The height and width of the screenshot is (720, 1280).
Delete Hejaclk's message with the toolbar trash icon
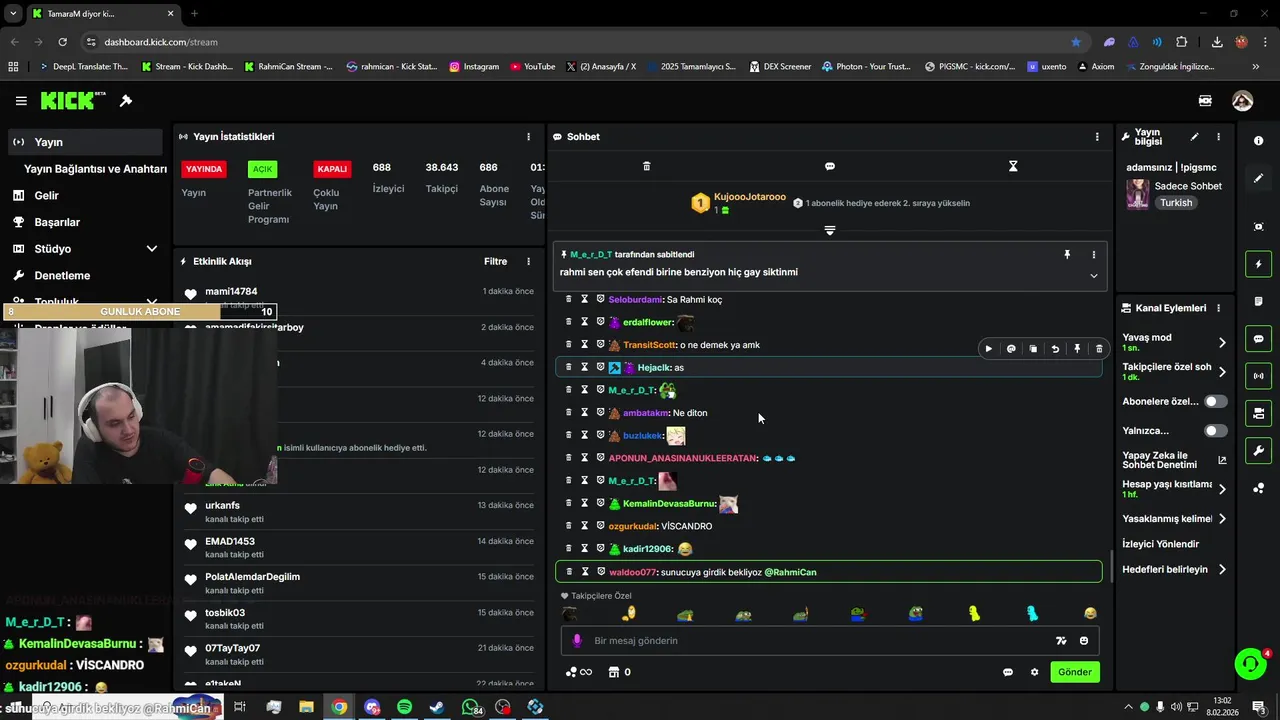(x=1099, y=349)
